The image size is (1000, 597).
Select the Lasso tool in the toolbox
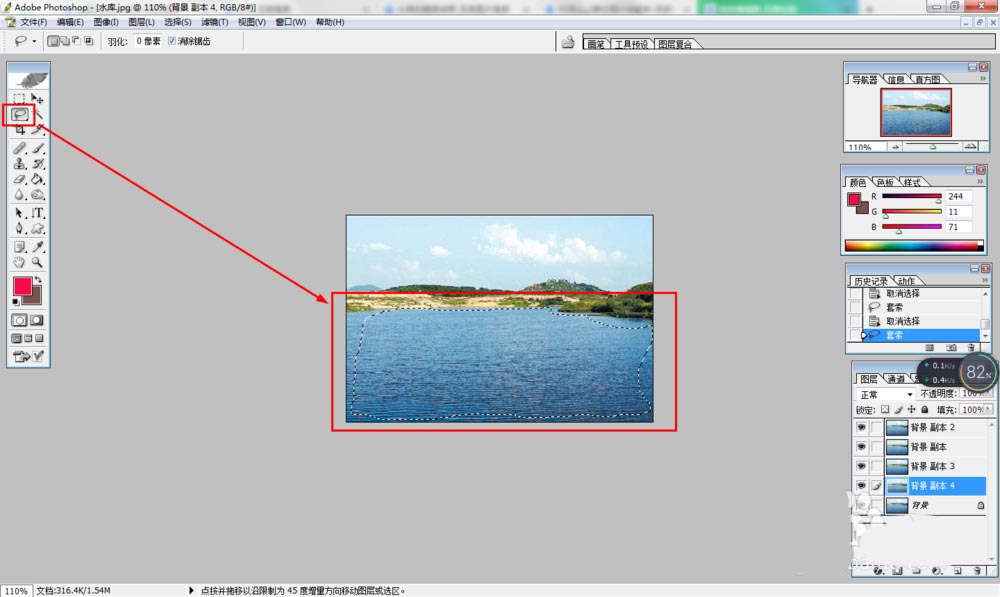pos(19,115)
